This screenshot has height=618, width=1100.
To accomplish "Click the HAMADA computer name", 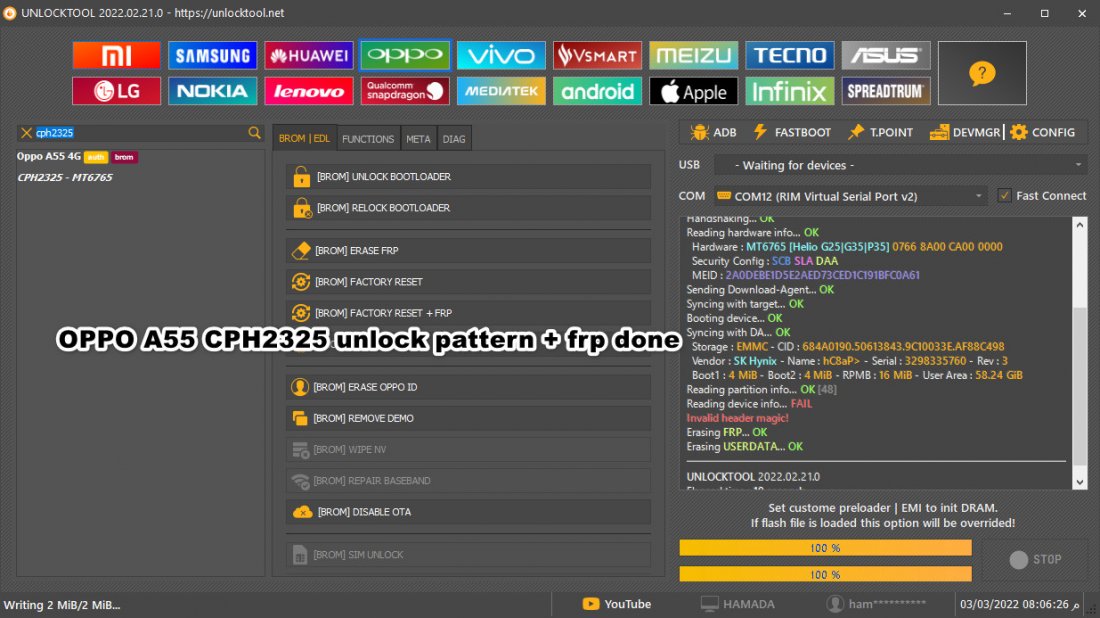I will coord(737,604).
